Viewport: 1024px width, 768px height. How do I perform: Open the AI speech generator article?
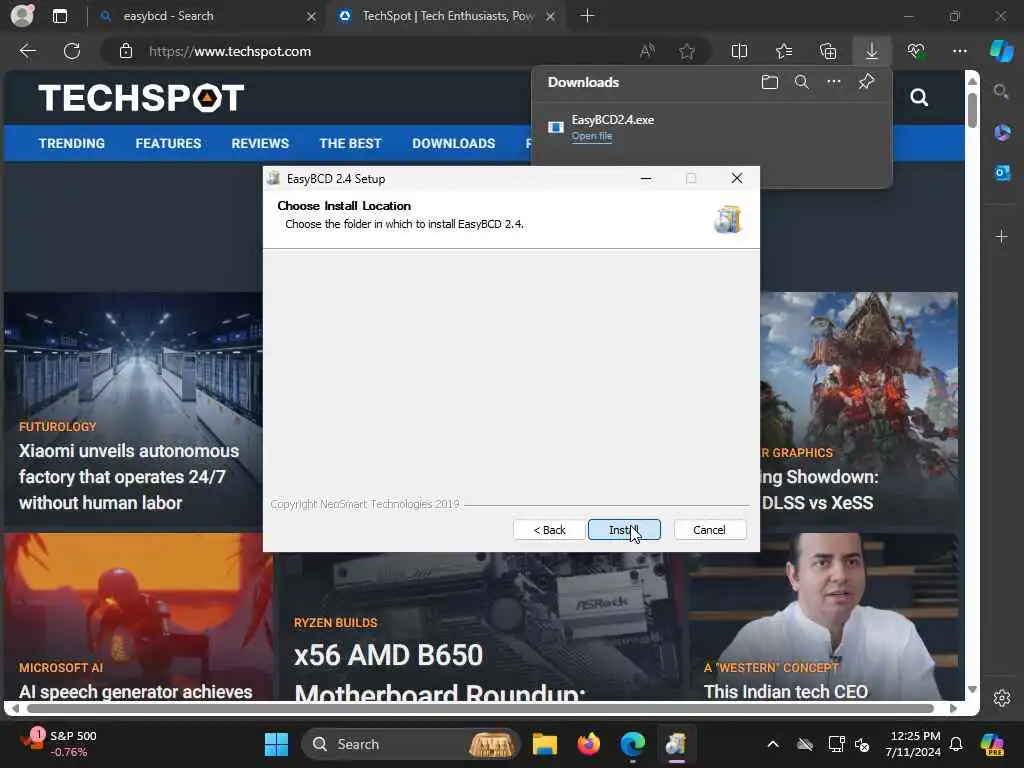point(135,692)
